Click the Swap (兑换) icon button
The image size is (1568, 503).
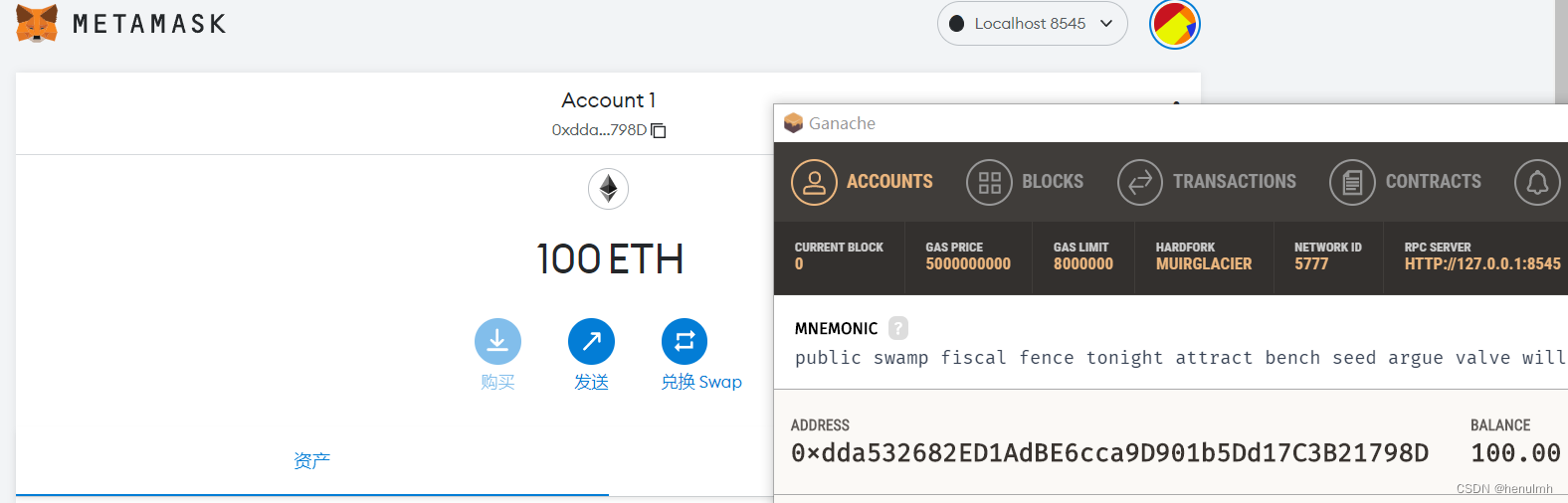685,341
